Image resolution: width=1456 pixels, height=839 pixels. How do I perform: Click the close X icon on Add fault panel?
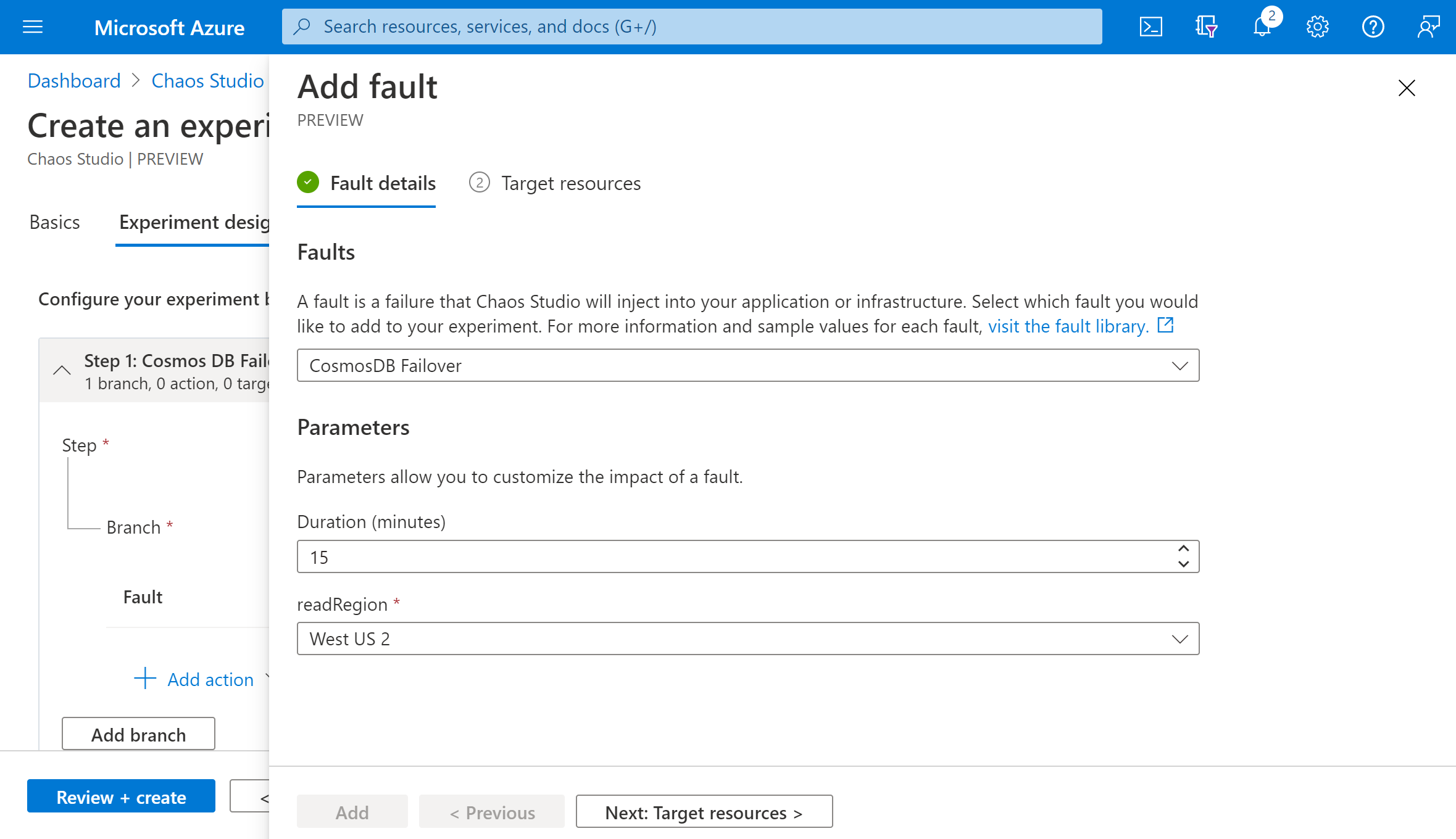(1407, 87)
